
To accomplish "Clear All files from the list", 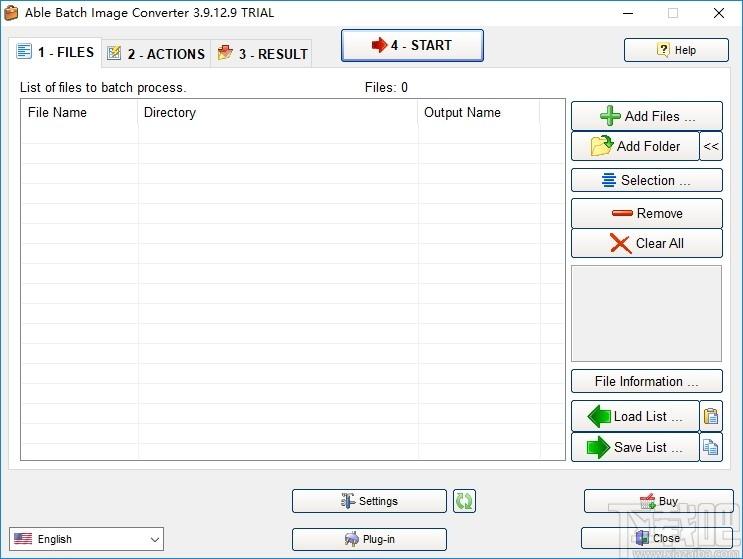I will click(647, 243).
